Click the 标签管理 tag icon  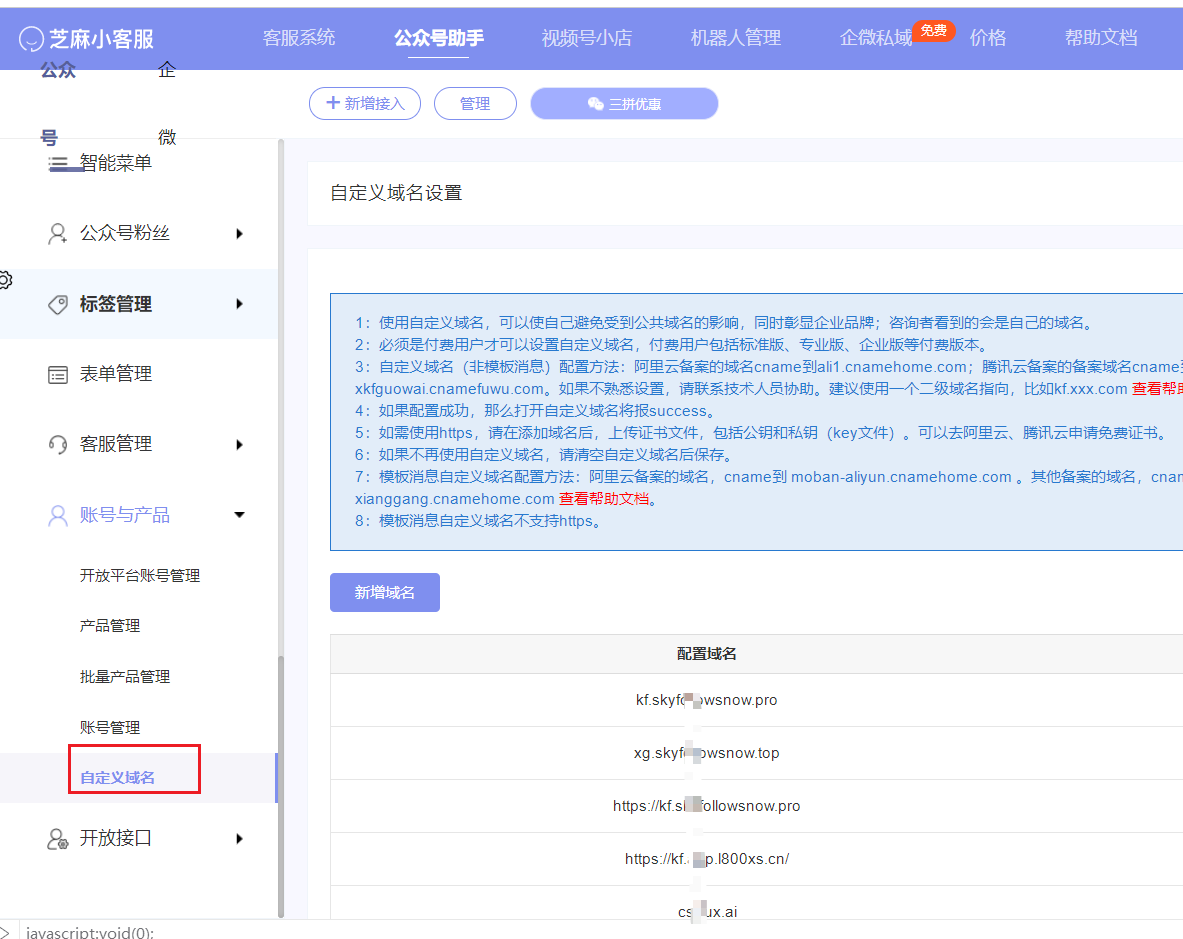coord(58,305)
